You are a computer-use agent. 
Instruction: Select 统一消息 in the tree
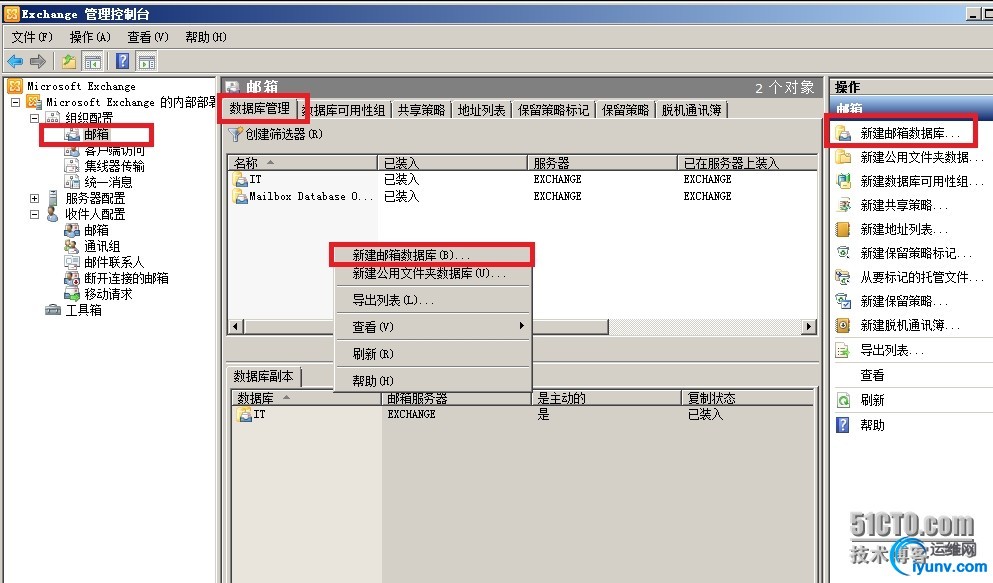point(108,182)
